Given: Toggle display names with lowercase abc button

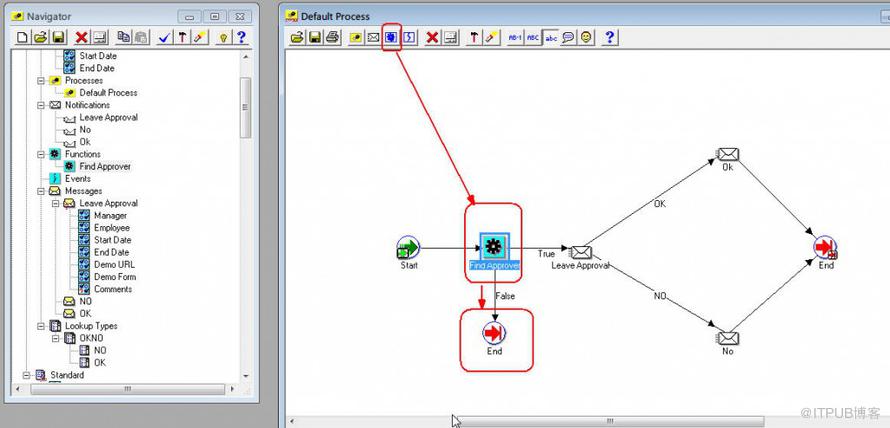Looking at the screenshot, I should click(x=551, y=37).
